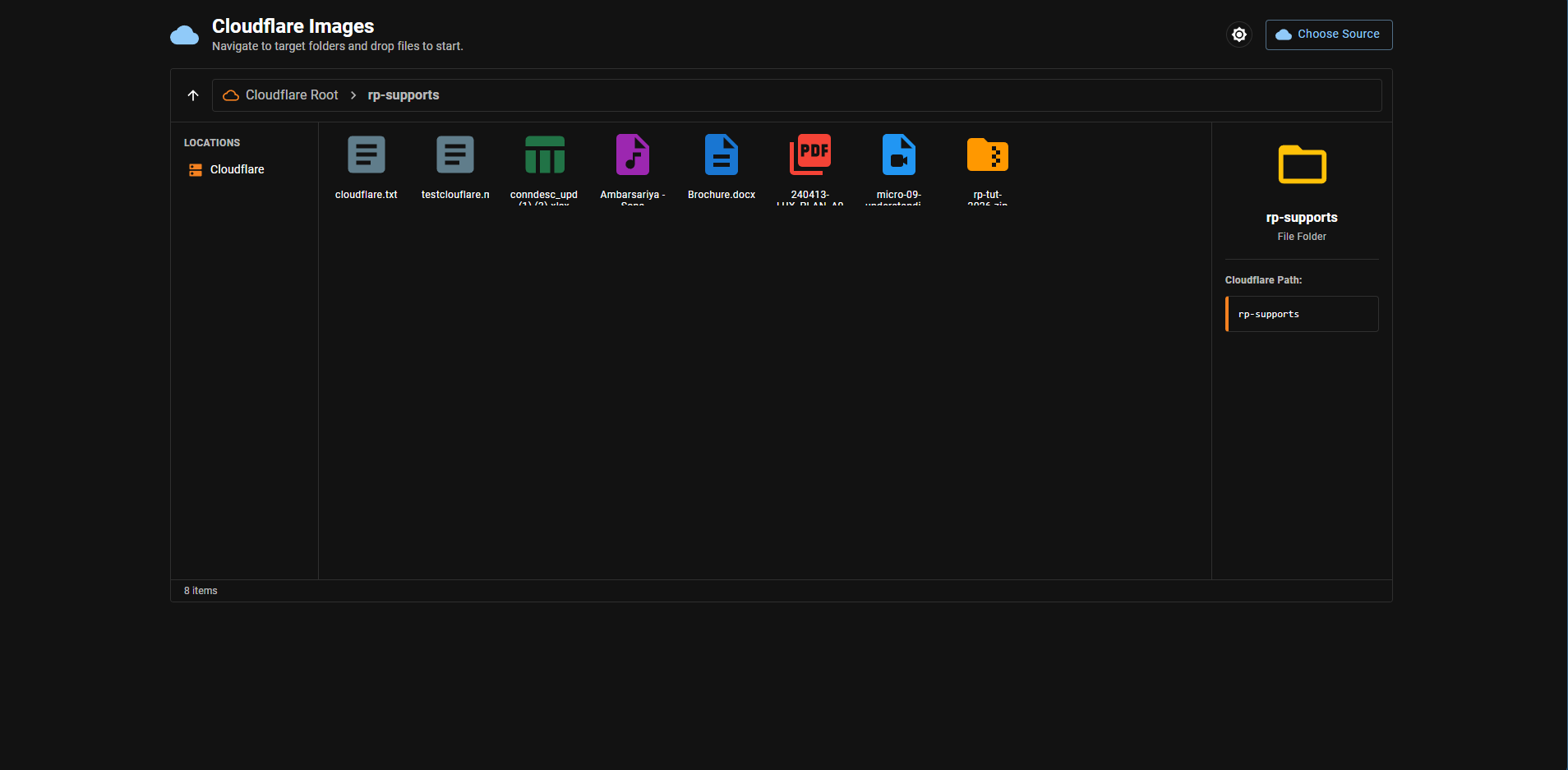Navigate to Cloudflare Root breadcrumb
This screenshot has height=770, width=1568.
292,95
